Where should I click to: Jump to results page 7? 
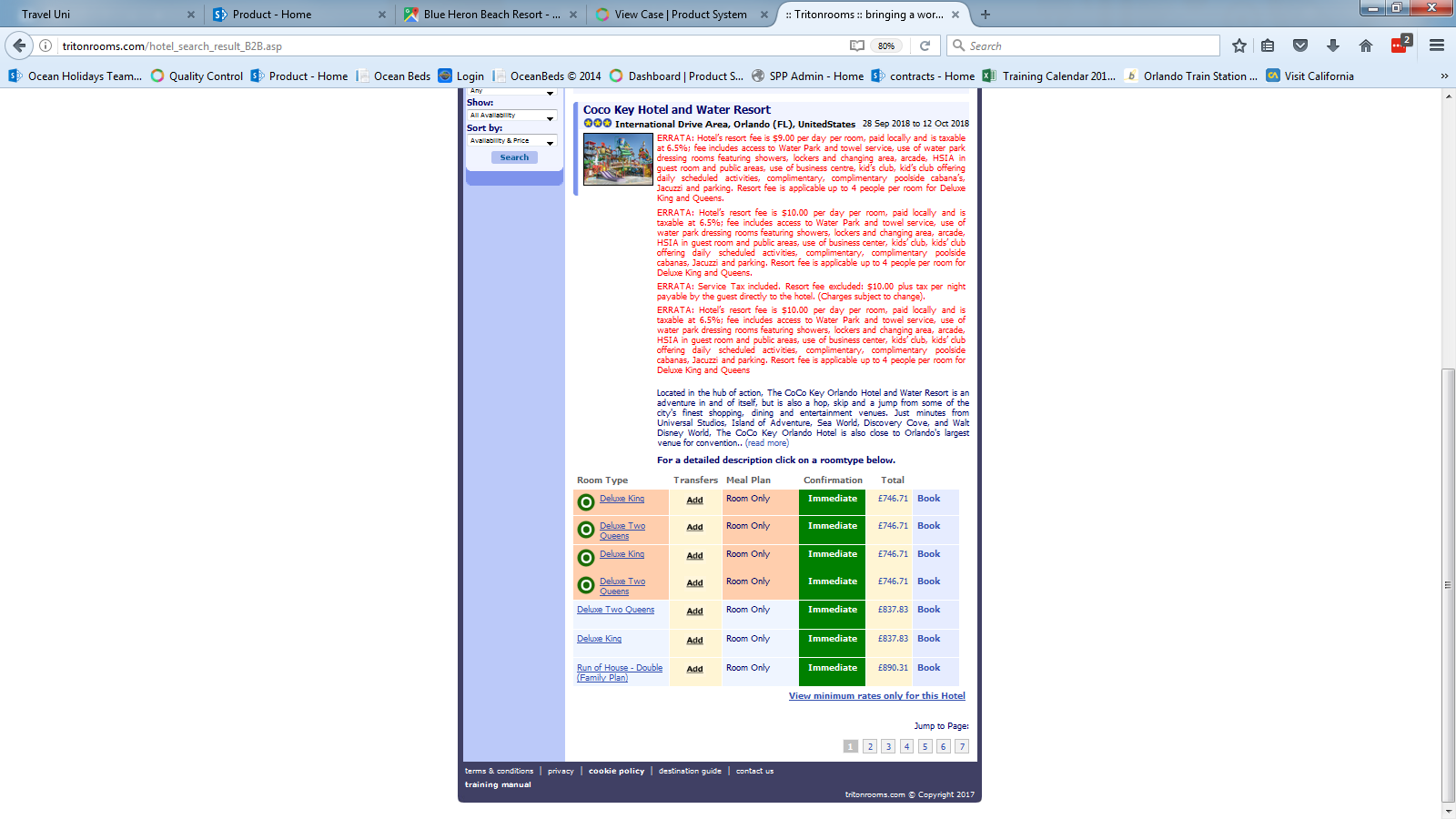[962, 746]
